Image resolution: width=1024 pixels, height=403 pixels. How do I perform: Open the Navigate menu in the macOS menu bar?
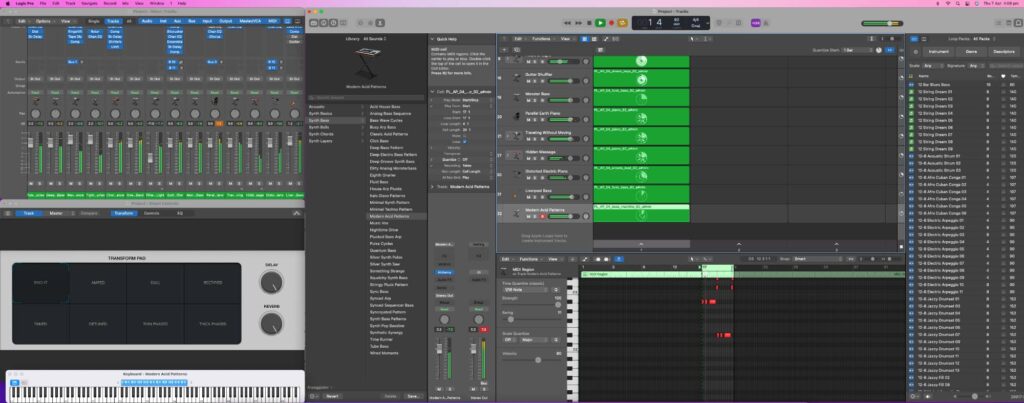[x=91, y=3]
